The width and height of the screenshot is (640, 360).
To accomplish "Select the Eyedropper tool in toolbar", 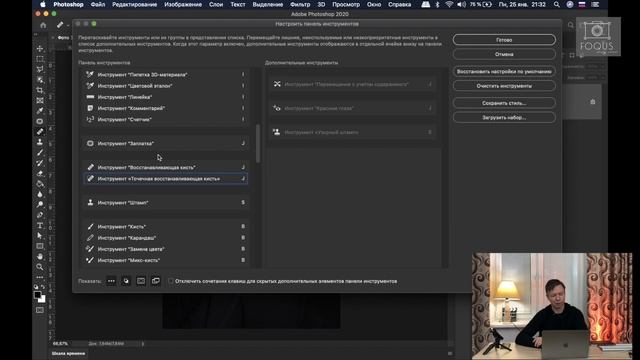I will pyautogui.click(x=40, y=111).
